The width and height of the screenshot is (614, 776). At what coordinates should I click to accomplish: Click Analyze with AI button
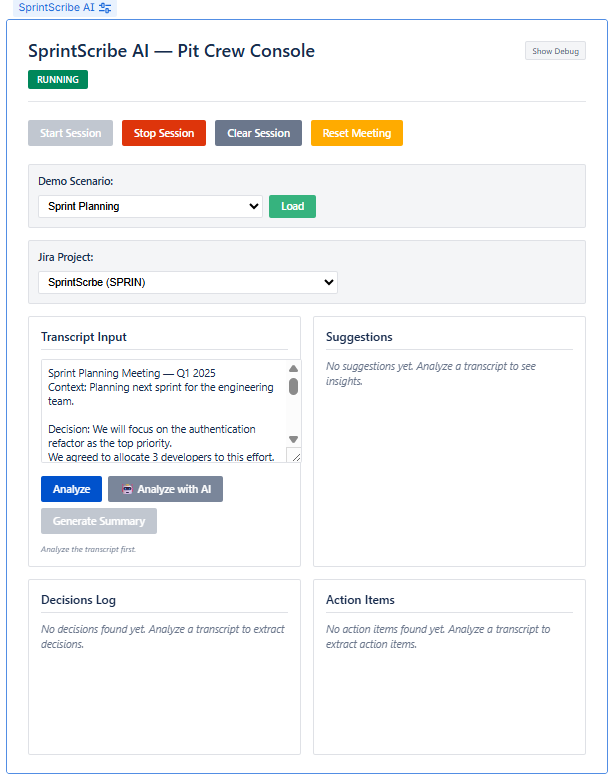[x=165, y=489]
